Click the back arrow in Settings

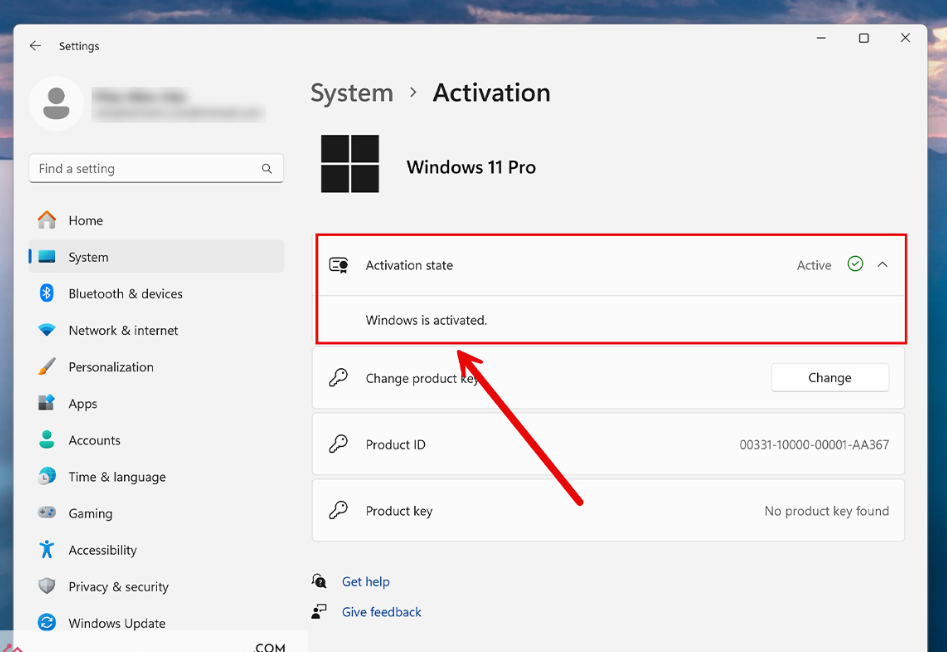point(35,46)
